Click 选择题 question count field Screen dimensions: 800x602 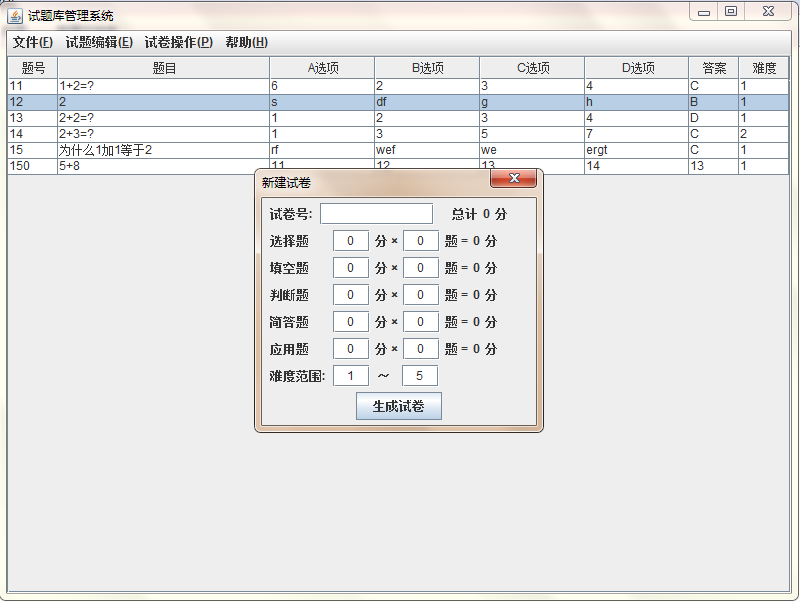pos(420,241)
